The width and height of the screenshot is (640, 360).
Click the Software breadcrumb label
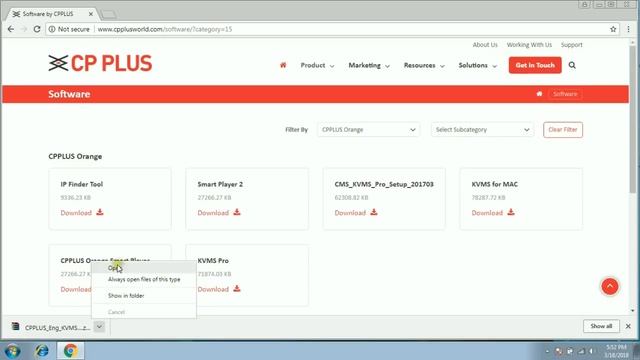coord(565,94)
